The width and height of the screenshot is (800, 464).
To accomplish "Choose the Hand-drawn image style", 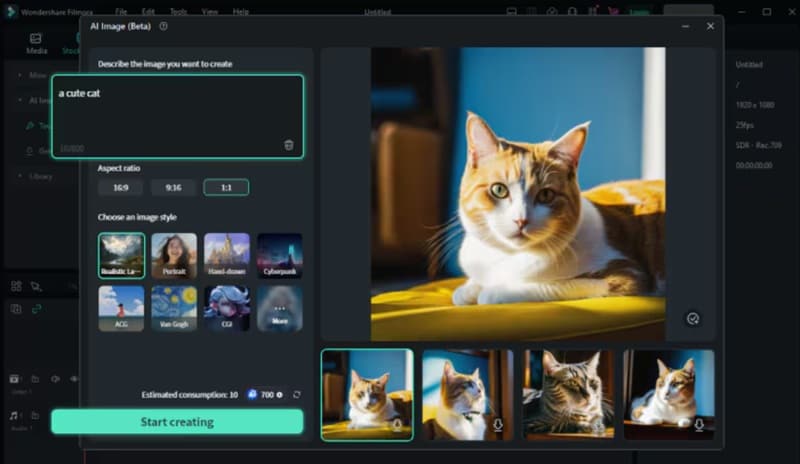I will point(227,256).
